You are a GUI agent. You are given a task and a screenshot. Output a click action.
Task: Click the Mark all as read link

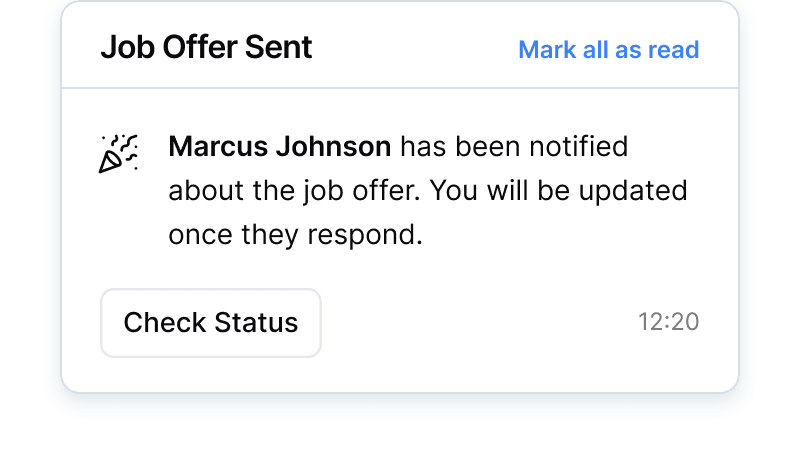[608, 49]
